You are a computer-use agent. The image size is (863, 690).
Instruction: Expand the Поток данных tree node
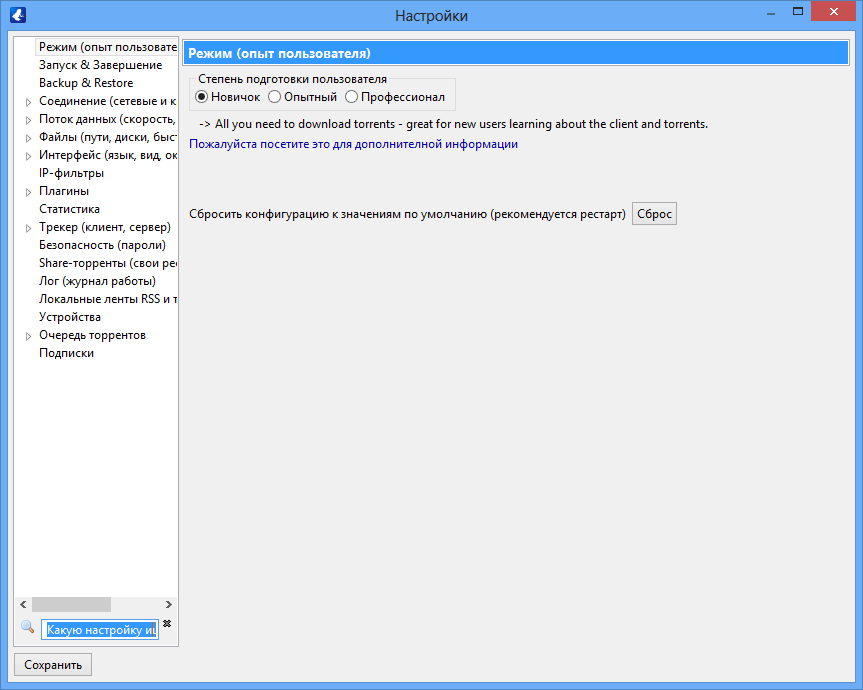click(x=29, y=120)
